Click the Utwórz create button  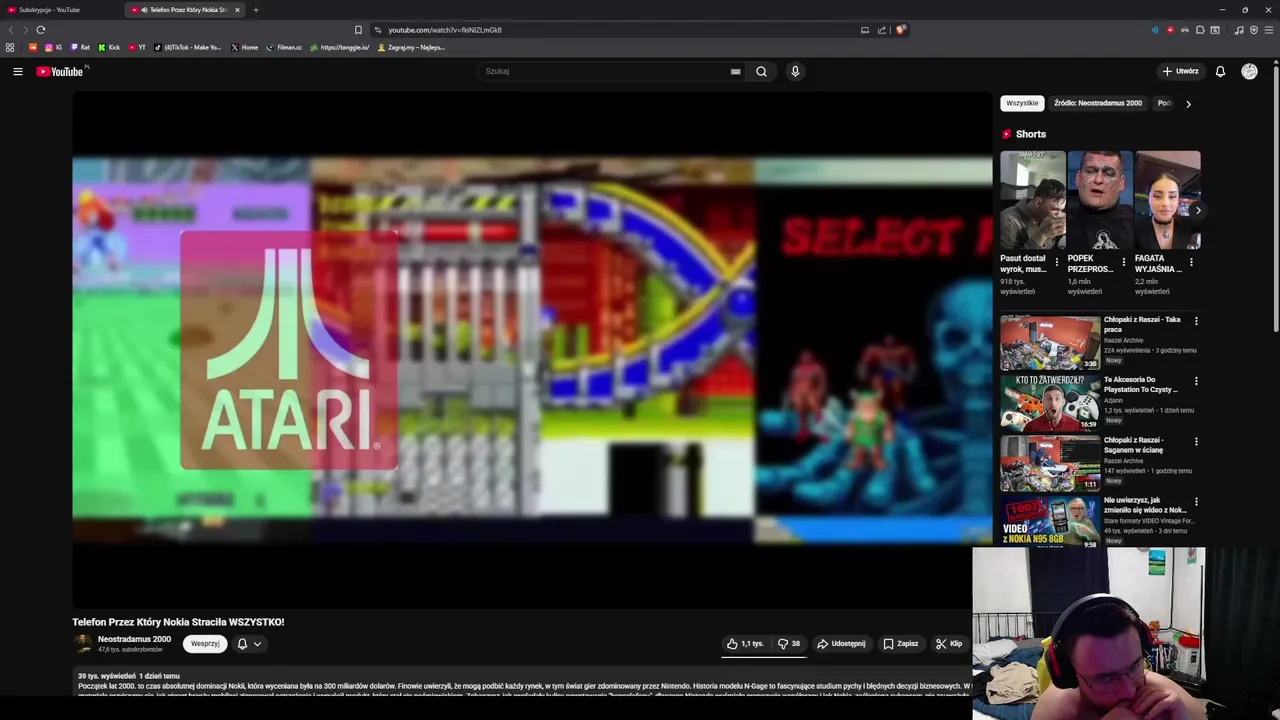pos(1180,71)
